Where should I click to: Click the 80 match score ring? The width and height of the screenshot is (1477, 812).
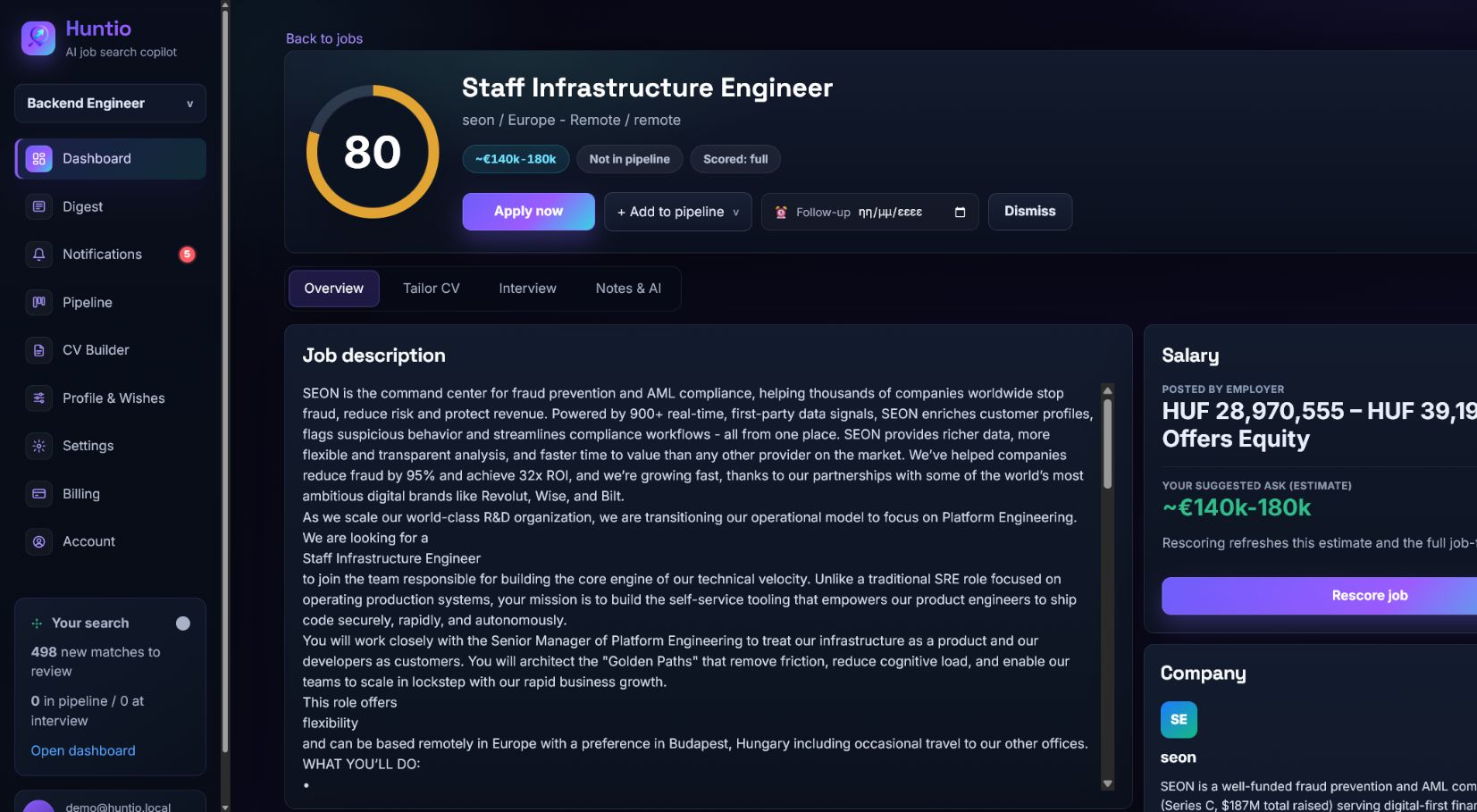coord(373,152)
